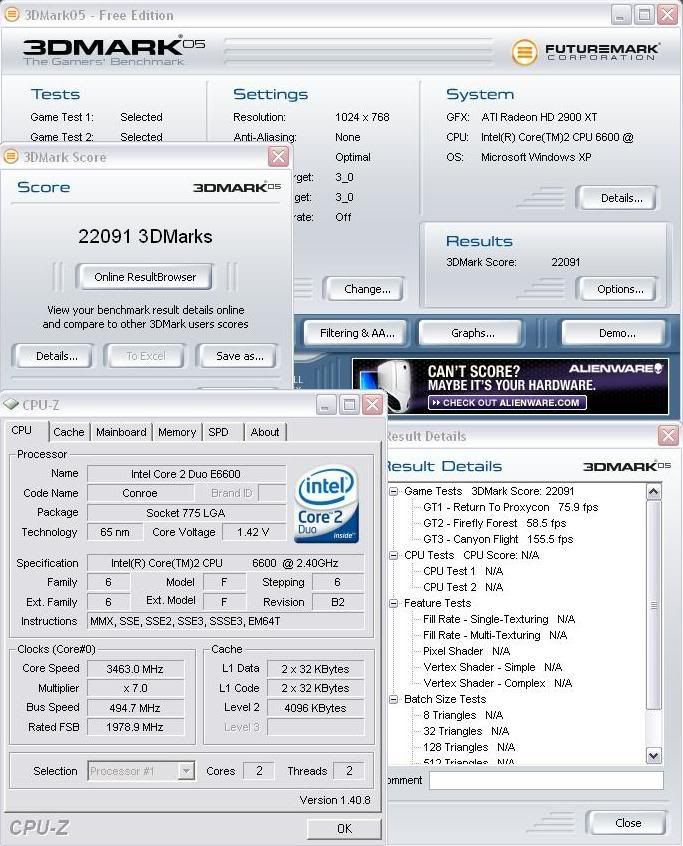Click the Result Details vertical scrollbar thumb
Image resolution: width=683 pixels, height=846 pixels.
point(653,604)
